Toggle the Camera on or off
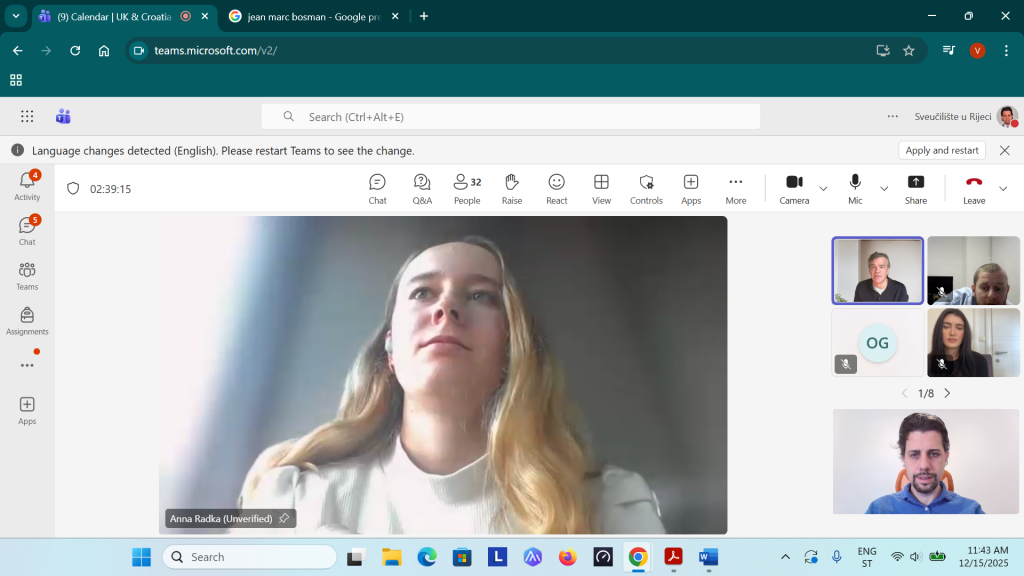 794,187
